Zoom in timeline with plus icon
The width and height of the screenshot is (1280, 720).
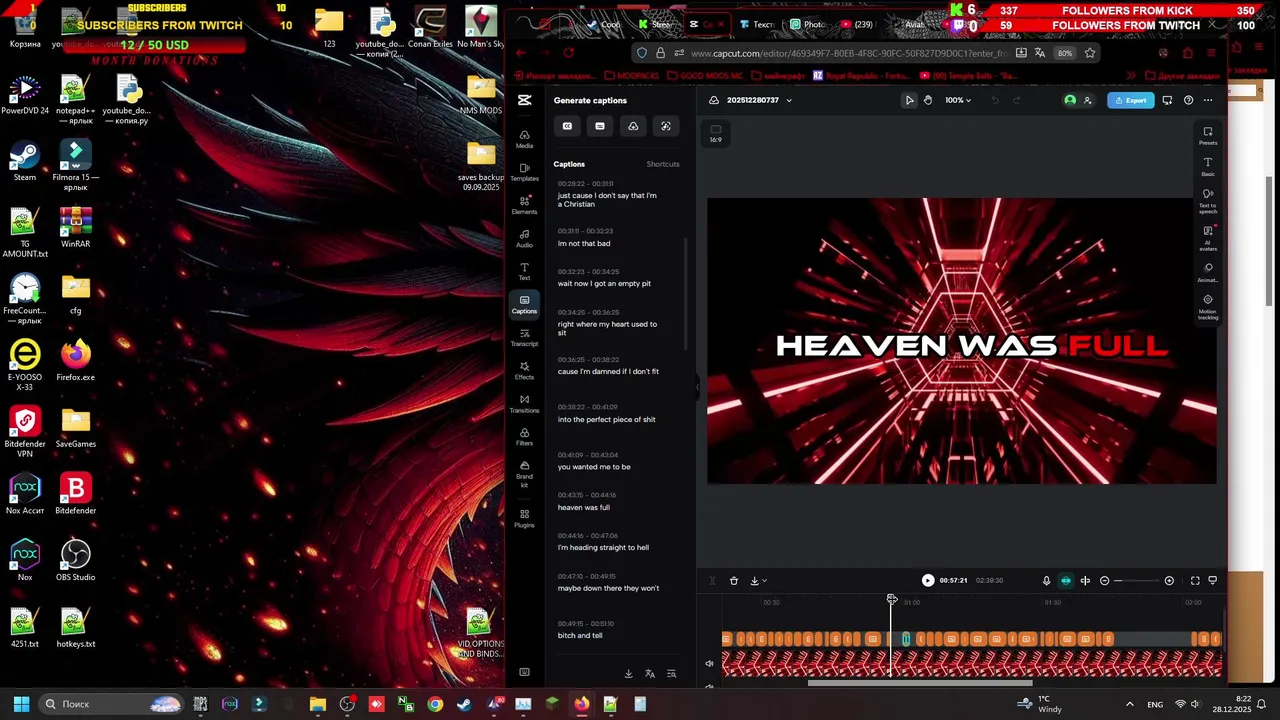coord(1169,580)
